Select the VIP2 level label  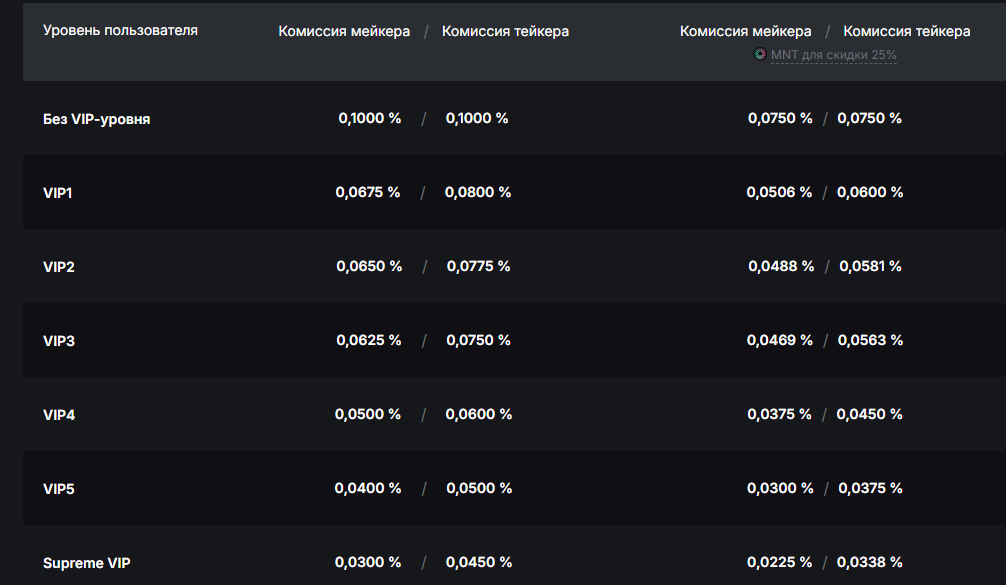click(59, 267)
